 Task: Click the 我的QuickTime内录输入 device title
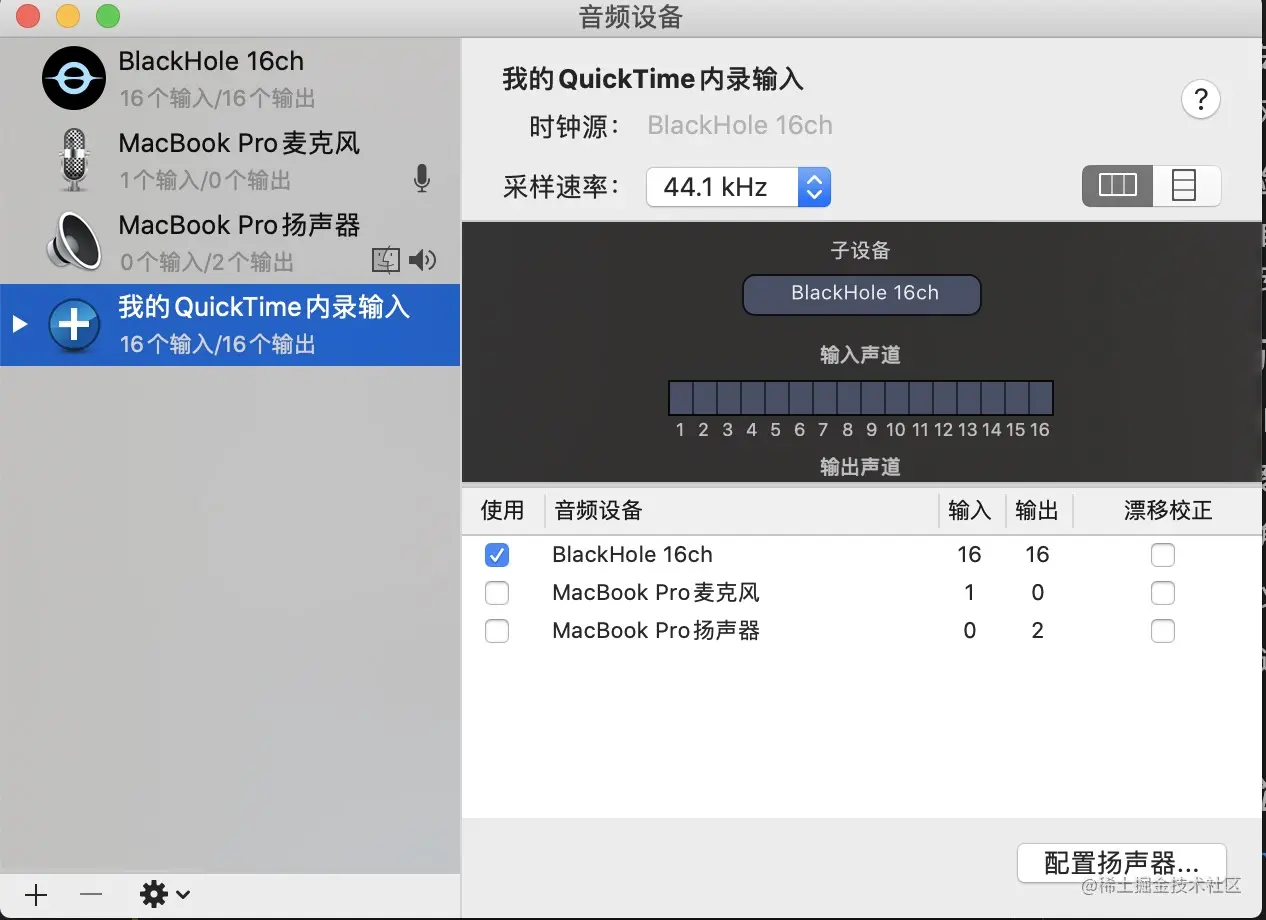click(653, 79)
